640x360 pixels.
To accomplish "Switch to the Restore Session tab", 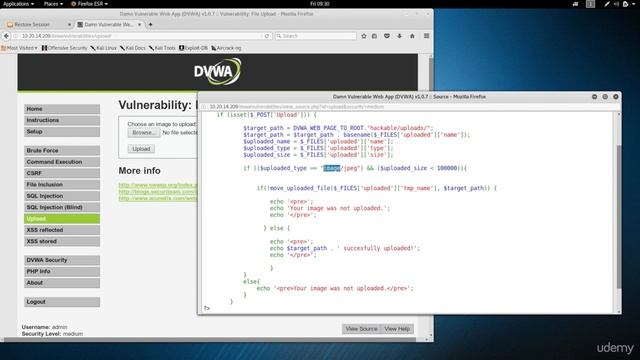I will click(36, 24).
